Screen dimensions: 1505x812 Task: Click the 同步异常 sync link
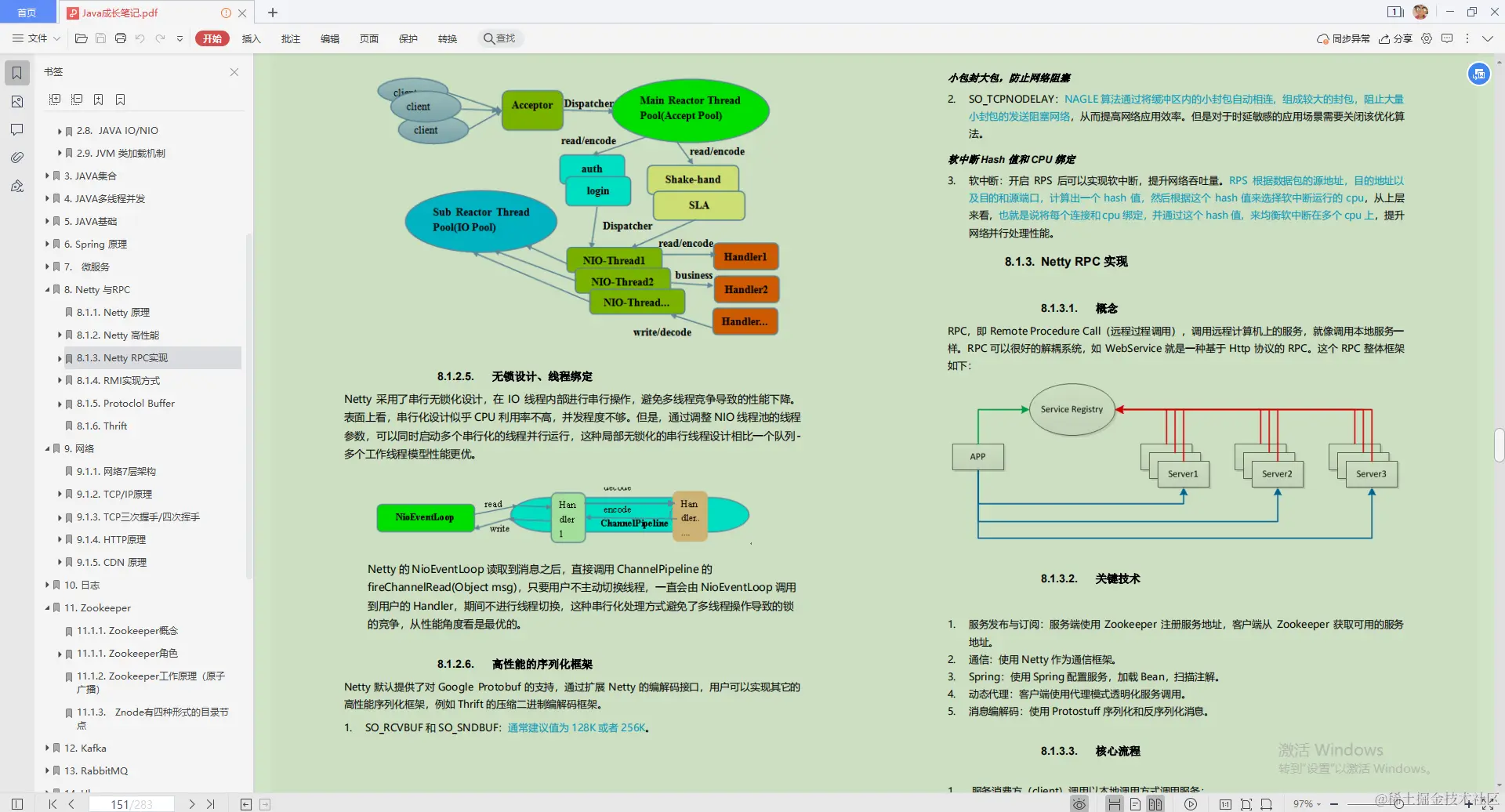(x=1344, y=38)
